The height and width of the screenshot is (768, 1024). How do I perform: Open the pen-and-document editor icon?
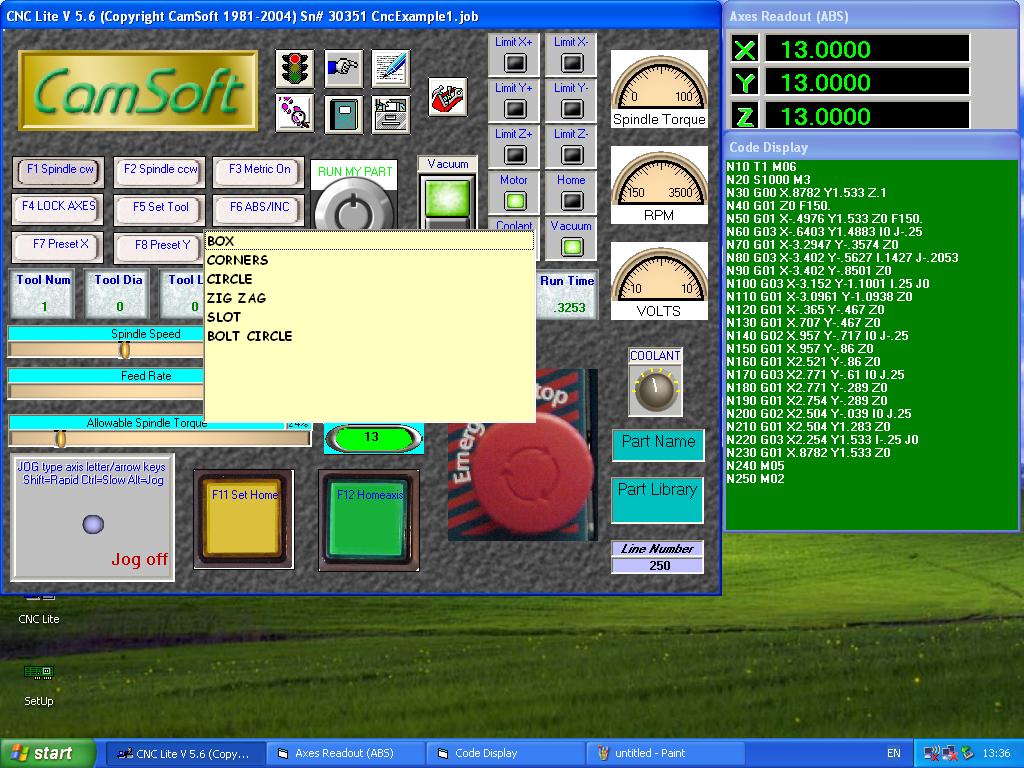point(391,69)
